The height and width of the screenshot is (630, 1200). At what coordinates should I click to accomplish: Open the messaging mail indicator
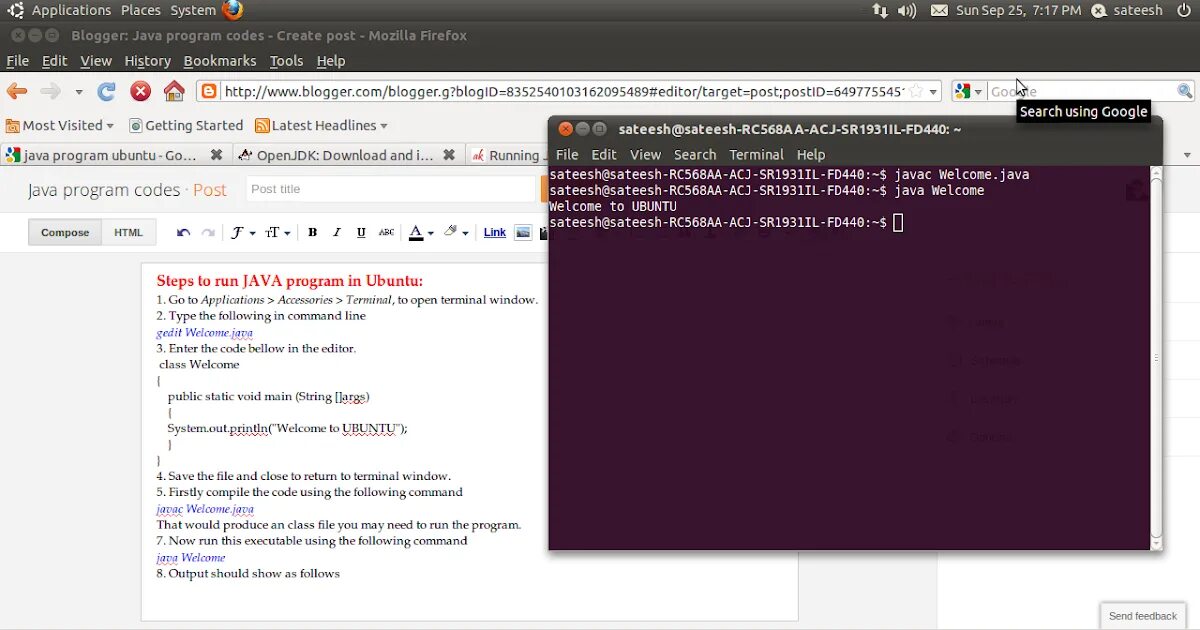[x=939, y=10]
